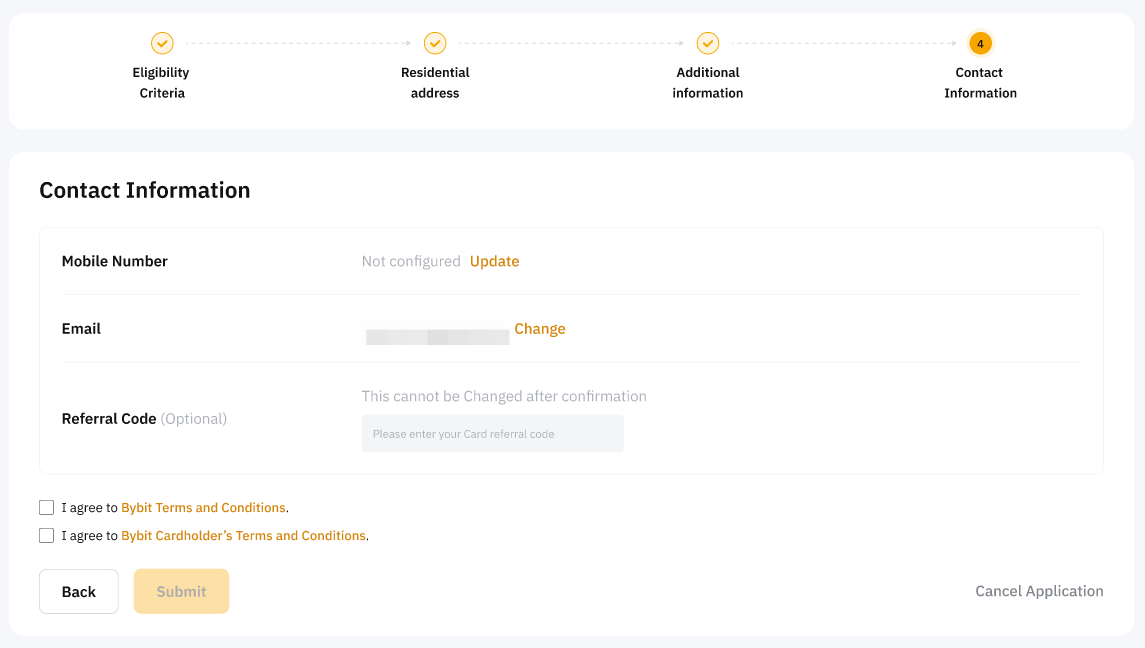Open the Bybit Terms and Conditions link

coord(203,508)
